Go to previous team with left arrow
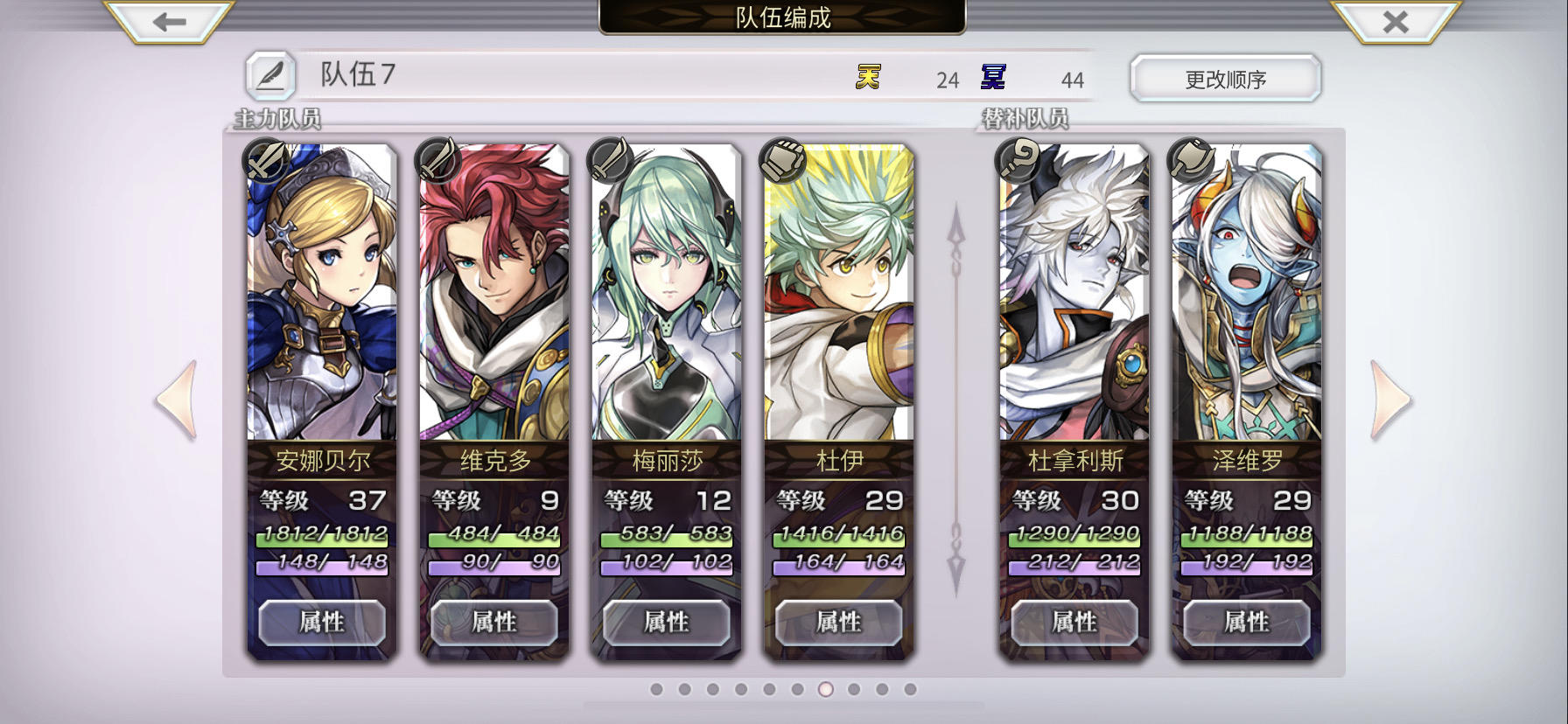The image size is (1568, 724). 177,400
